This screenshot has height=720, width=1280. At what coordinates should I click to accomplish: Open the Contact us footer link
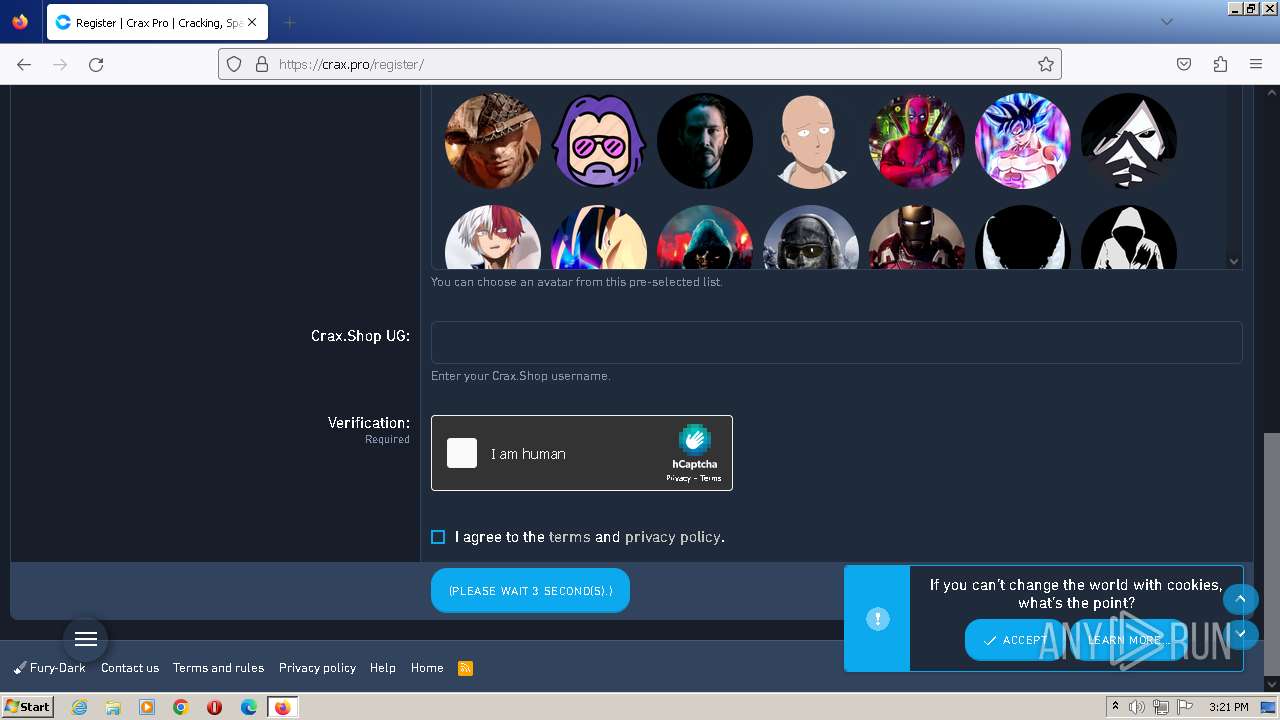pyautogui.click(x=130, y=668)
